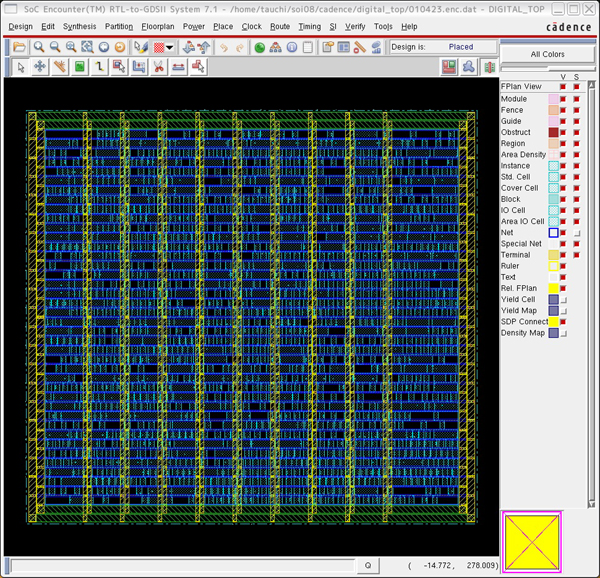Screen dimensions: 600x578
Task: Click the All Colors button
Action: pos(547,54)
